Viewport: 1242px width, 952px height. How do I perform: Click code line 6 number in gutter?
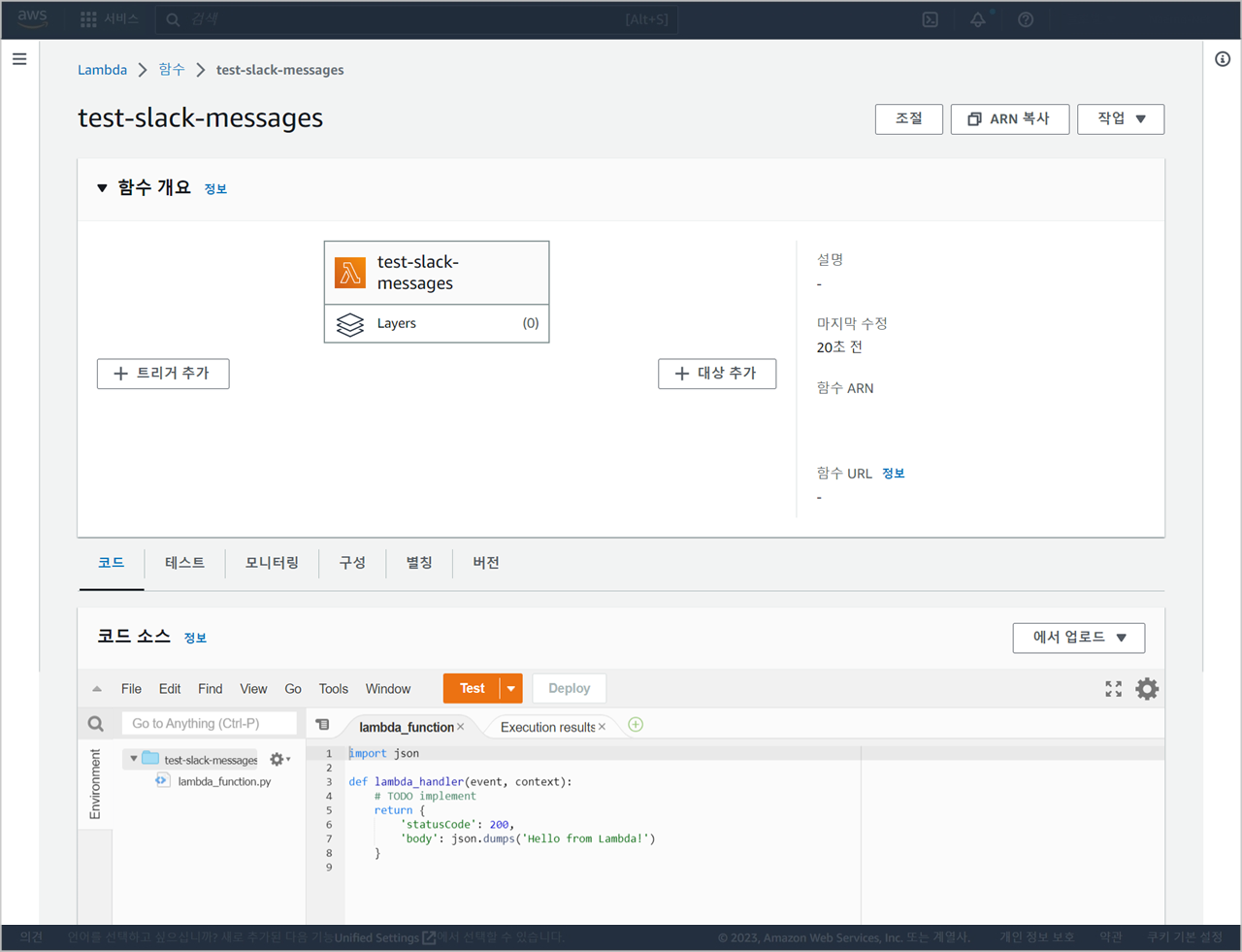(329, 825)
